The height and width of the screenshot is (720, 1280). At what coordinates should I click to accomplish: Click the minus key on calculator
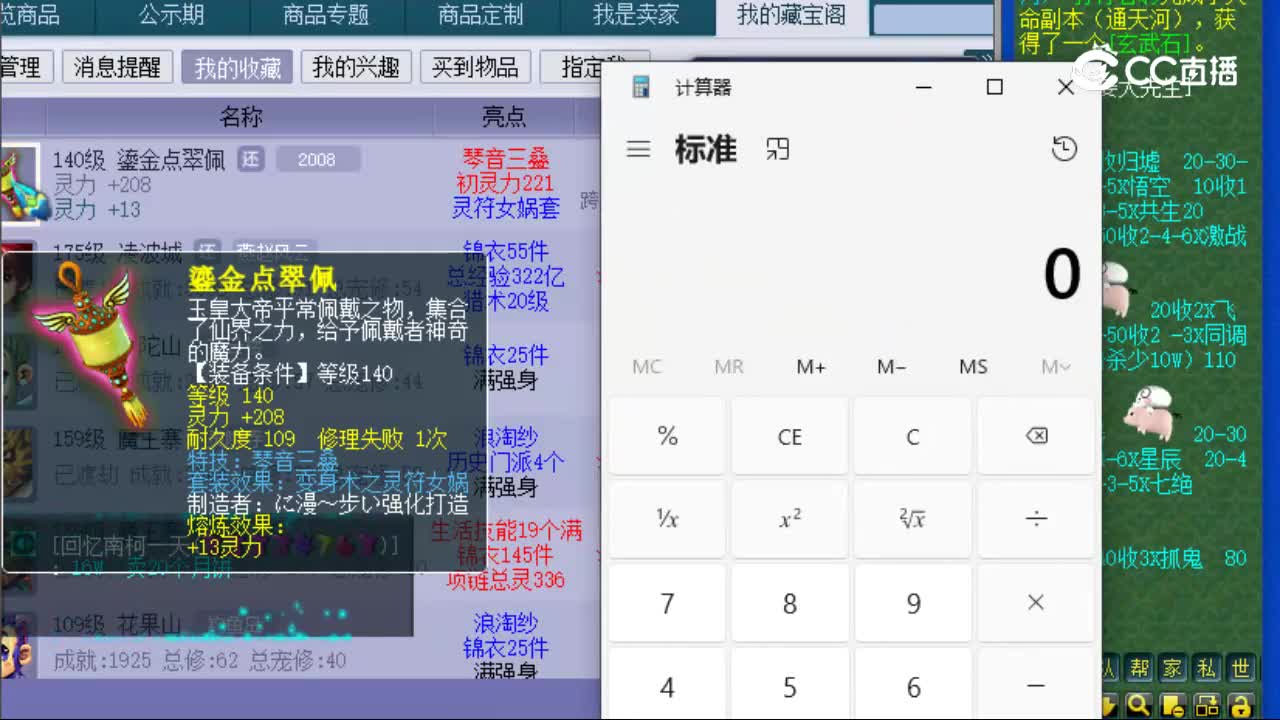pyautogui.click(x=1037, y=685)
